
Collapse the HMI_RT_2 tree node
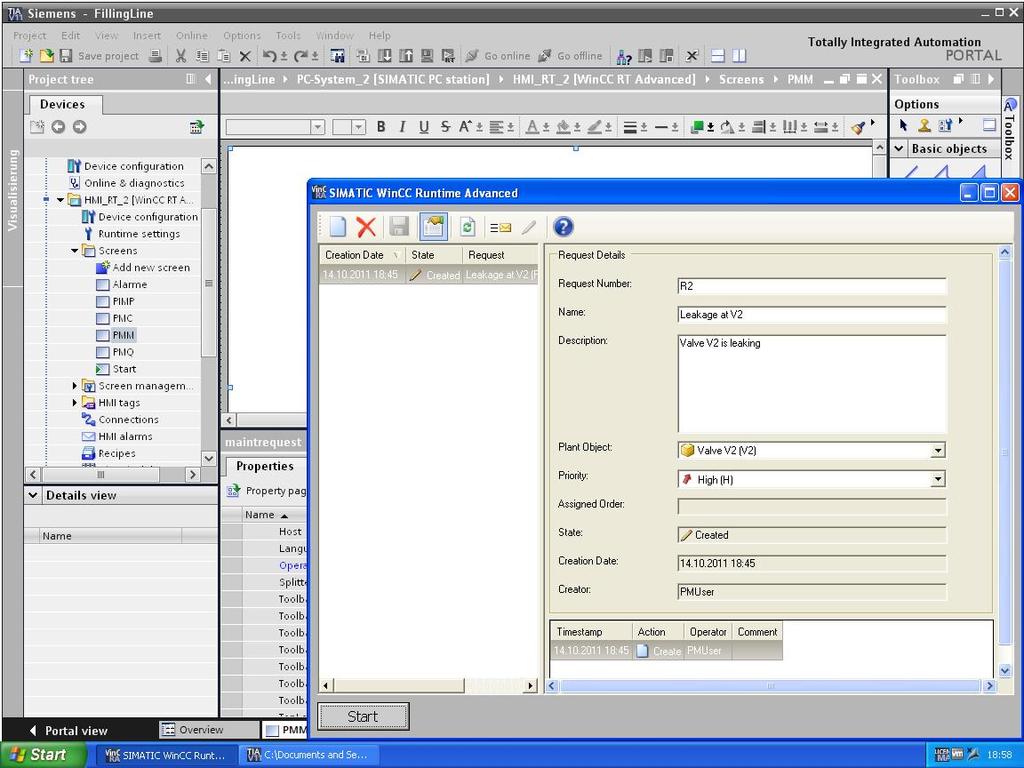pos(60,200)
